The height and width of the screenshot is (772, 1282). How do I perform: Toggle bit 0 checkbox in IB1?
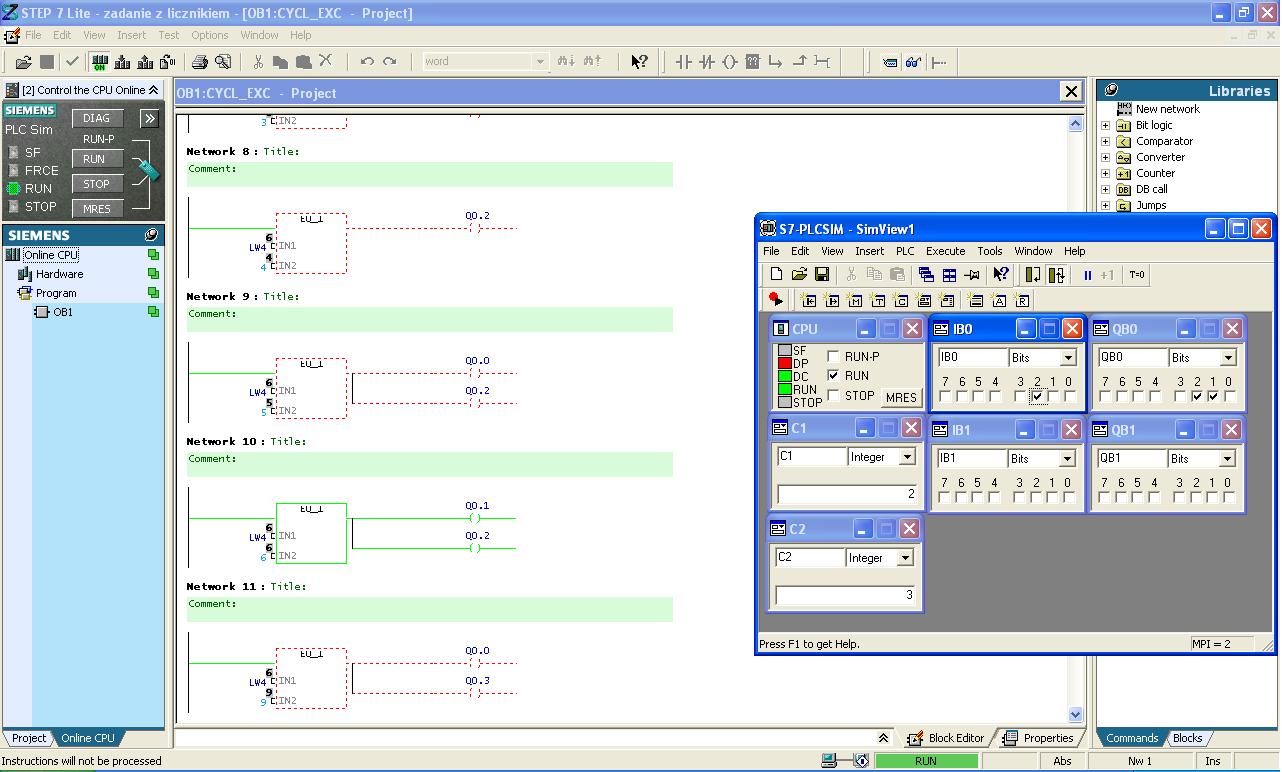1070,498
